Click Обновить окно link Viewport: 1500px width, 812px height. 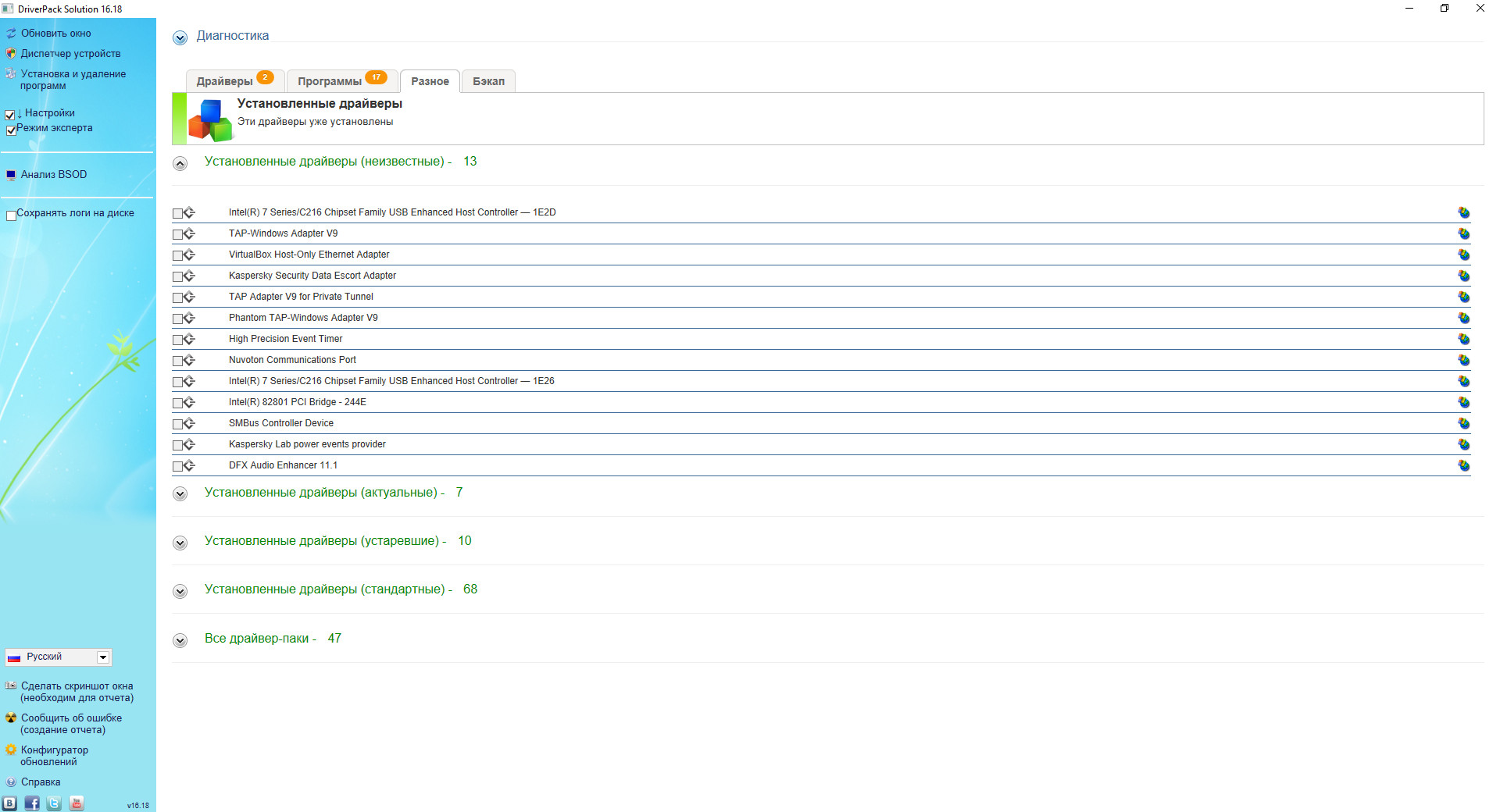pos(55,34)
